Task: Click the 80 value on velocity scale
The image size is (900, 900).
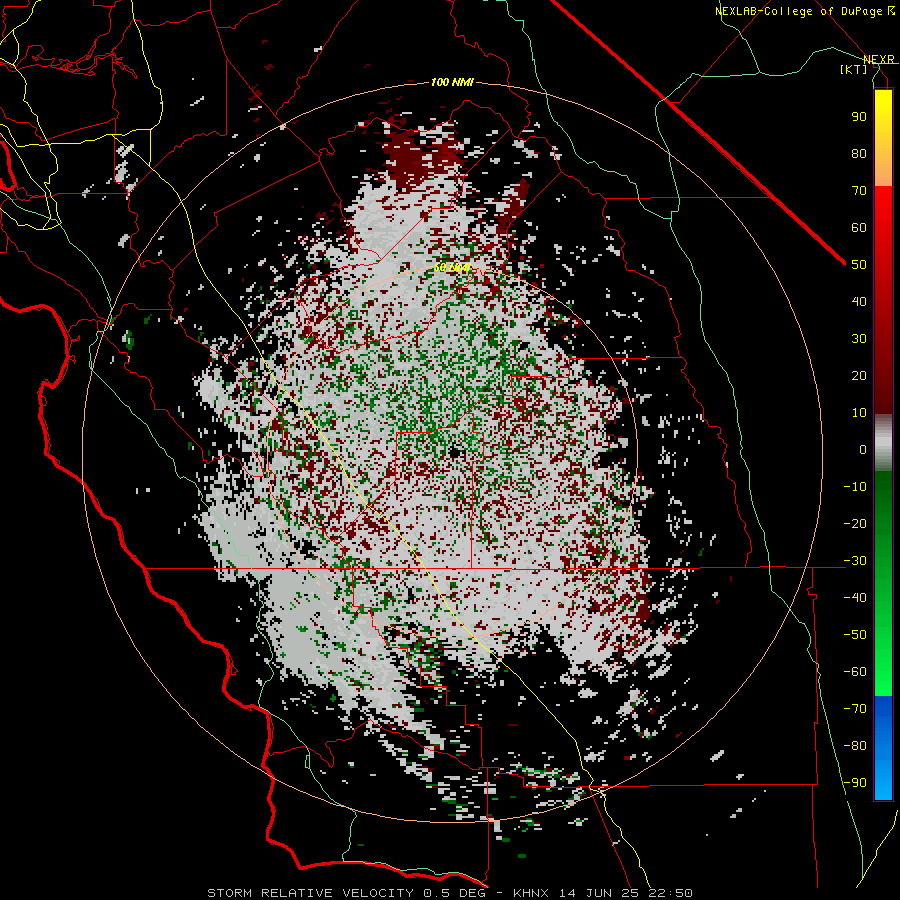Action: (859, 153)
